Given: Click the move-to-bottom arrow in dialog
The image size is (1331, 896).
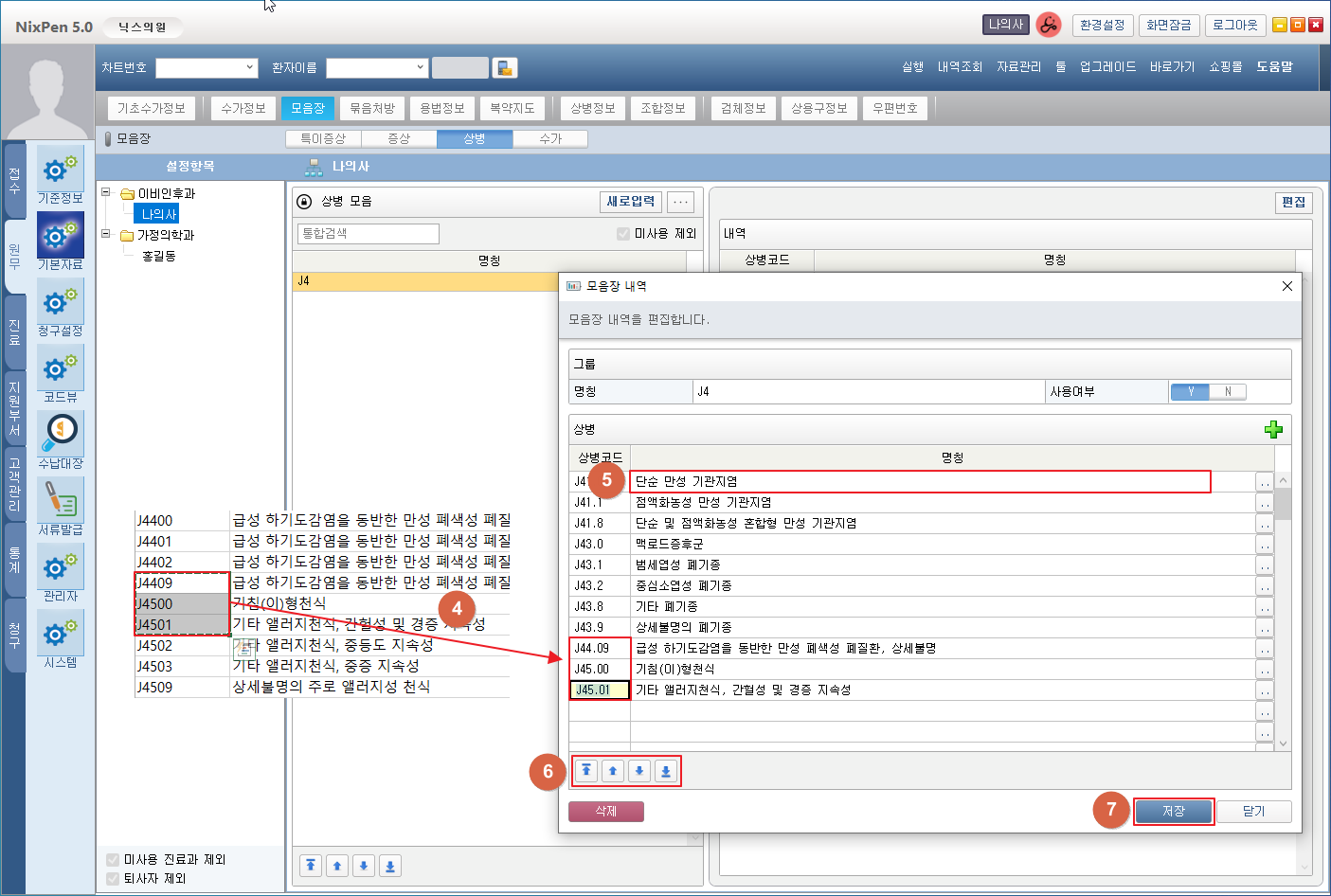Looking at the screenshot, I should point(666,771).
